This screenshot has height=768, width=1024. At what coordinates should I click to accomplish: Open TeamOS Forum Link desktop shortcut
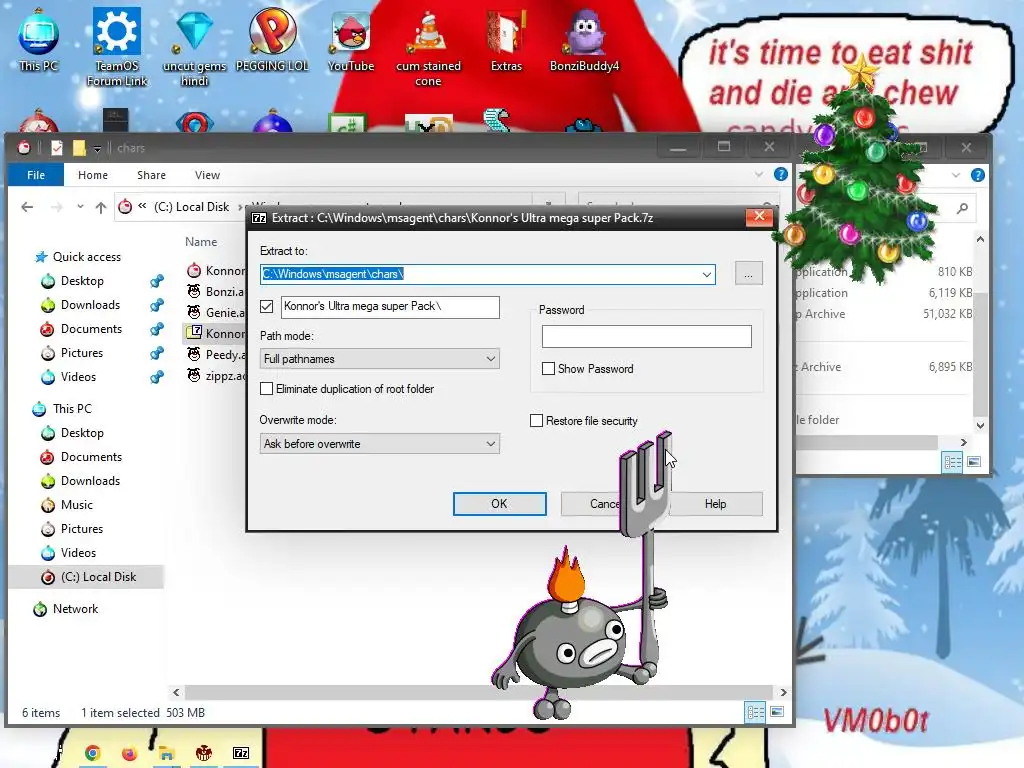click(117, 47)
